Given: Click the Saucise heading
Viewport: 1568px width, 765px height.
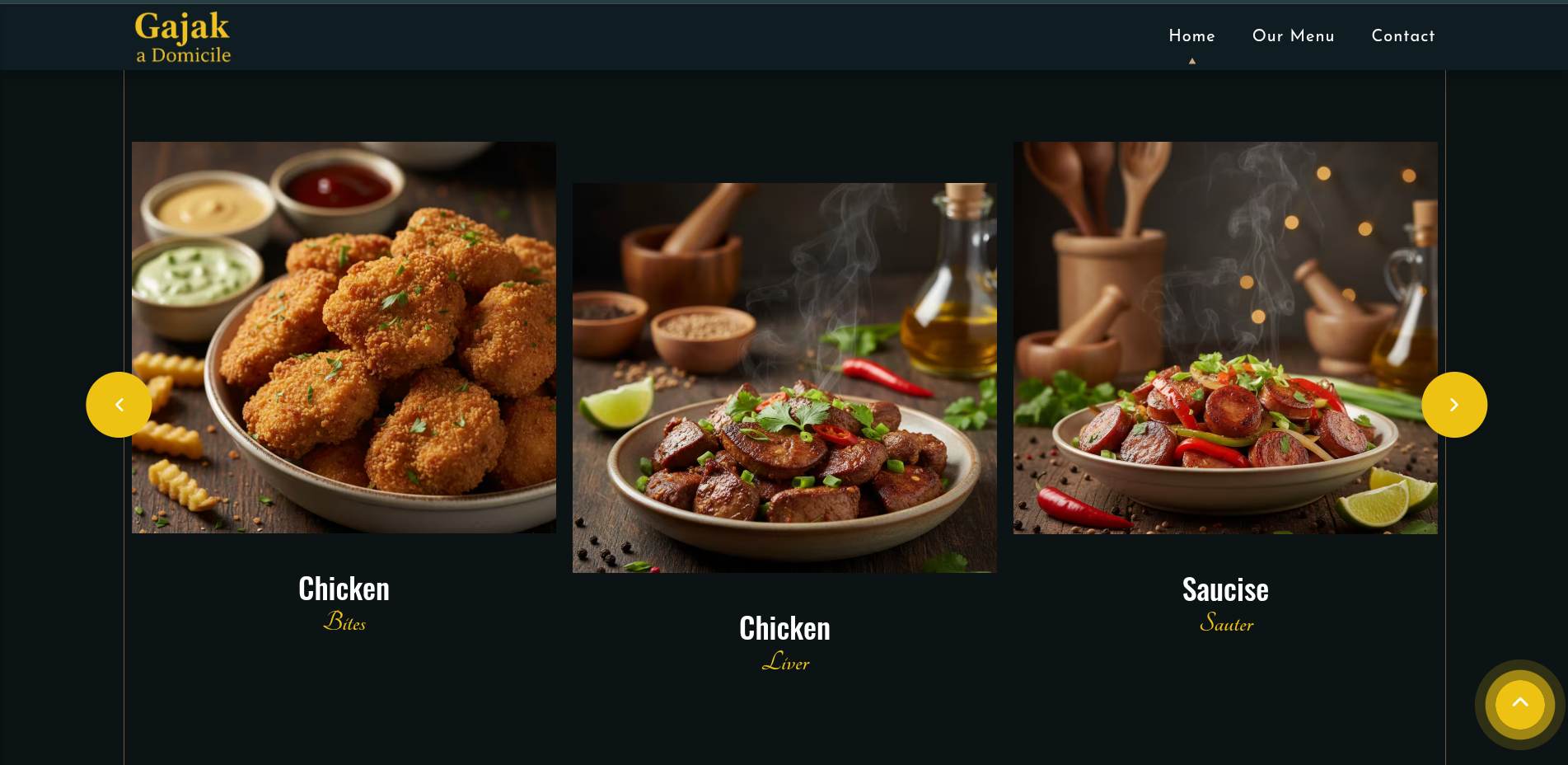Looking at the screenshot, I should (1225, 589).
